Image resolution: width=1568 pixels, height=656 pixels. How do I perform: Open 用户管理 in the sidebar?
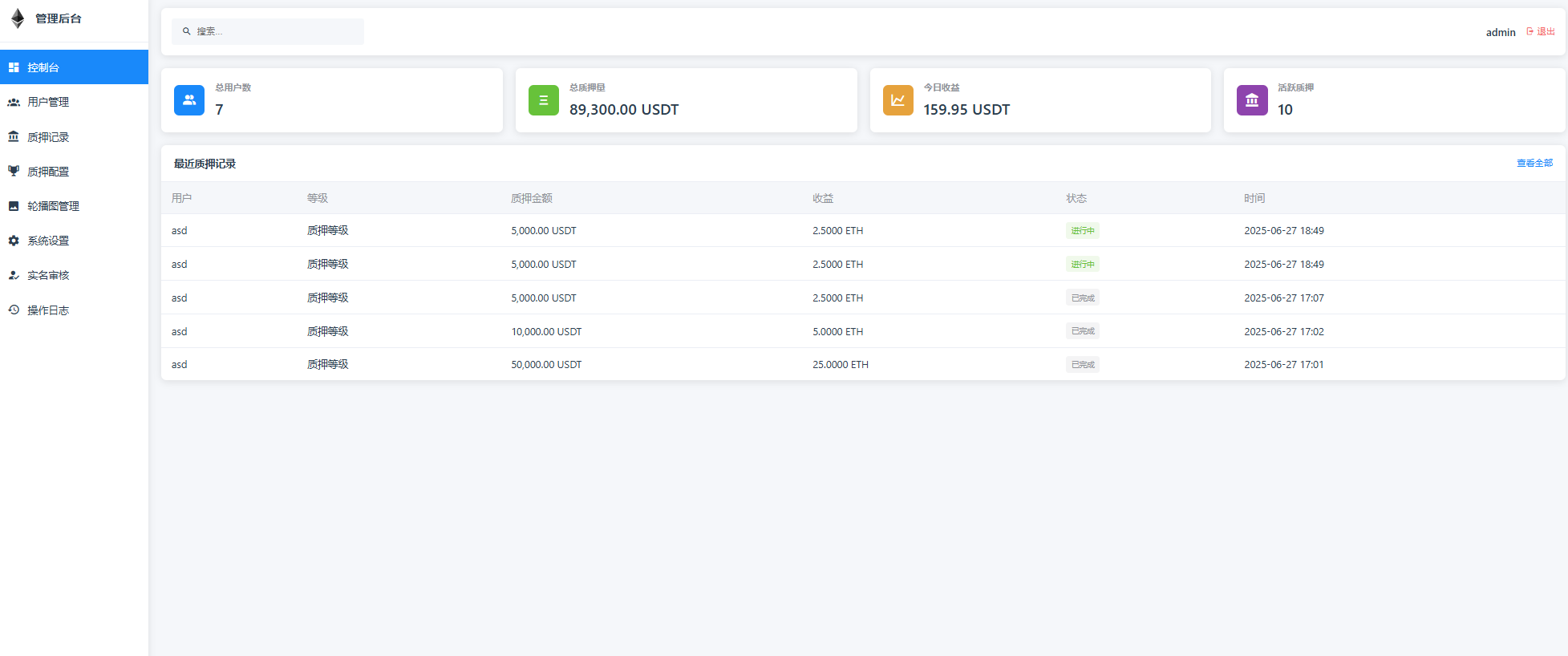(x=48, y=102)
